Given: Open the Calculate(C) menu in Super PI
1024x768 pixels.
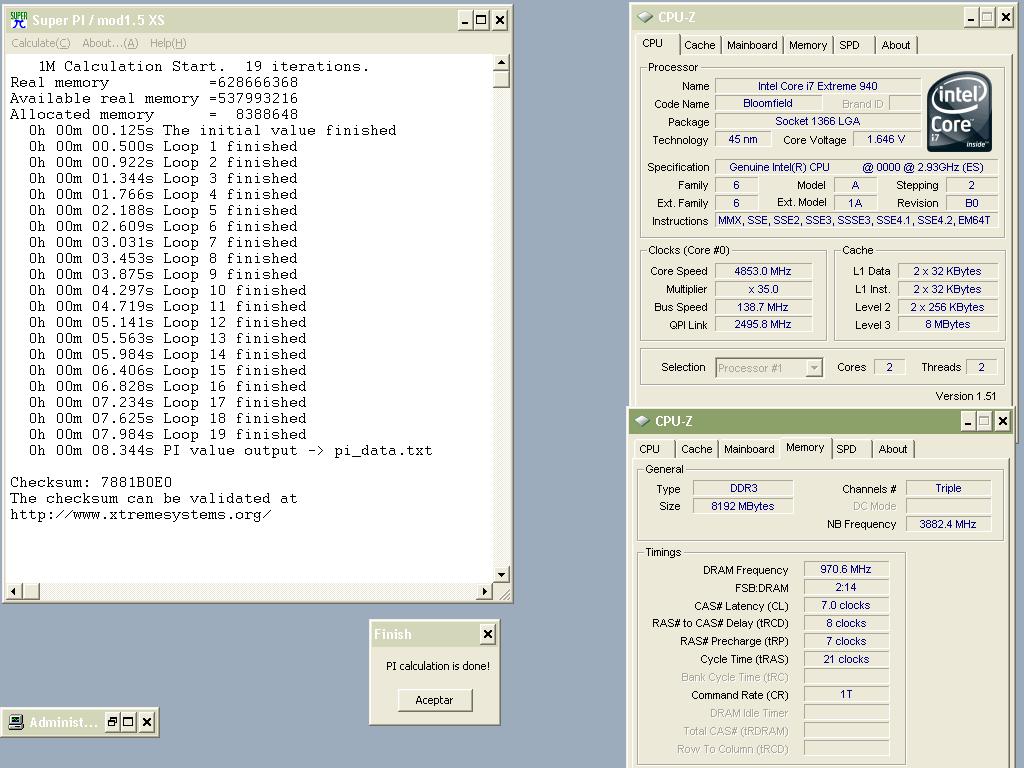Looking at the screenshot, I should (40, 43).
